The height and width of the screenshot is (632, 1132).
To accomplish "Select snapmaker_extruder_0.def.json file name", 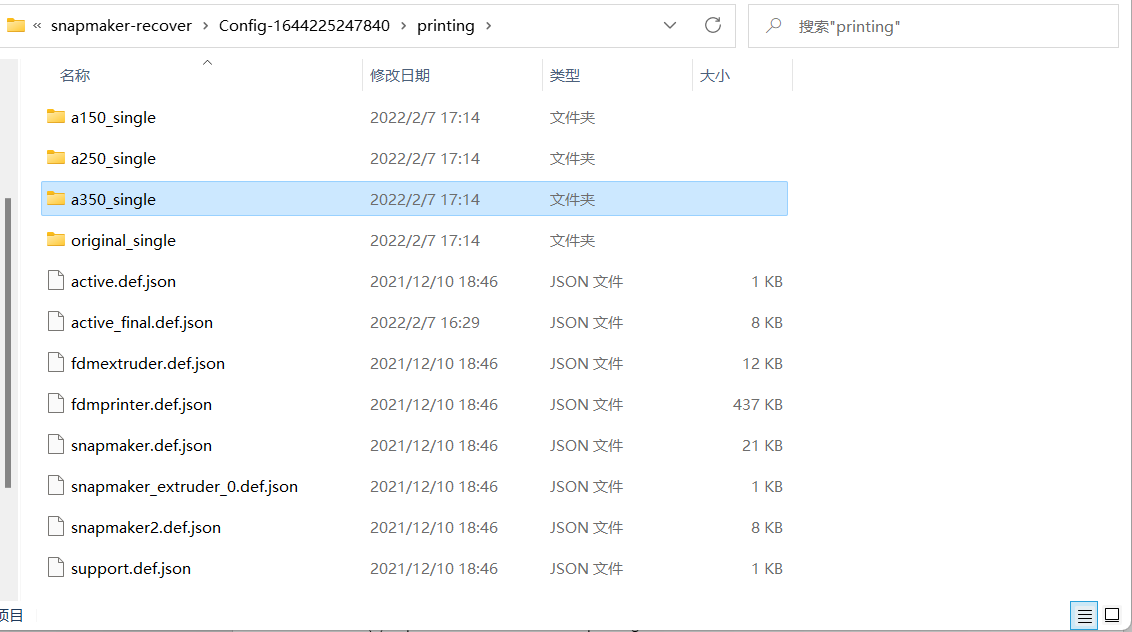I will 184,486.
